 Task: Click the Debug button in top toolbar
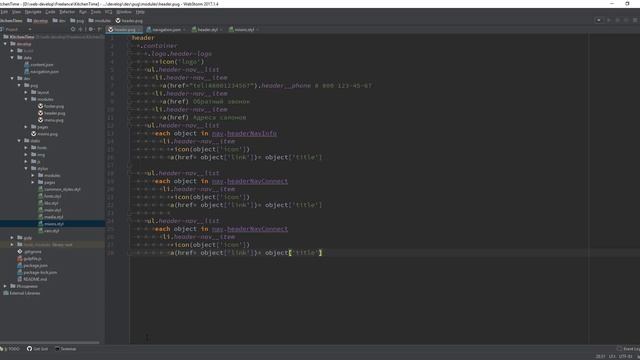[617, 20]
